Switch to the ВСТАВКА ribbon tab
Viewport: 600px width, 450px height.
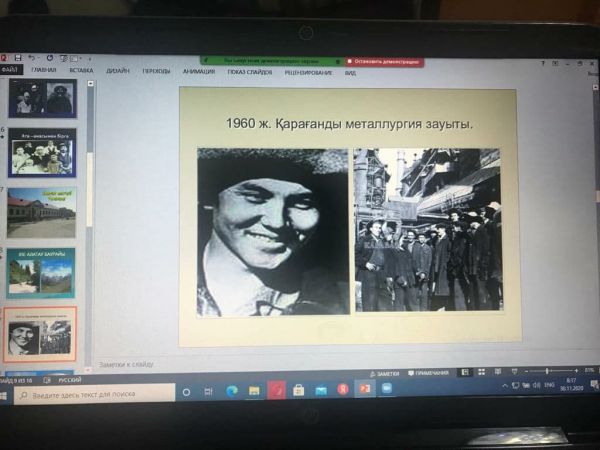click(81, 71)
